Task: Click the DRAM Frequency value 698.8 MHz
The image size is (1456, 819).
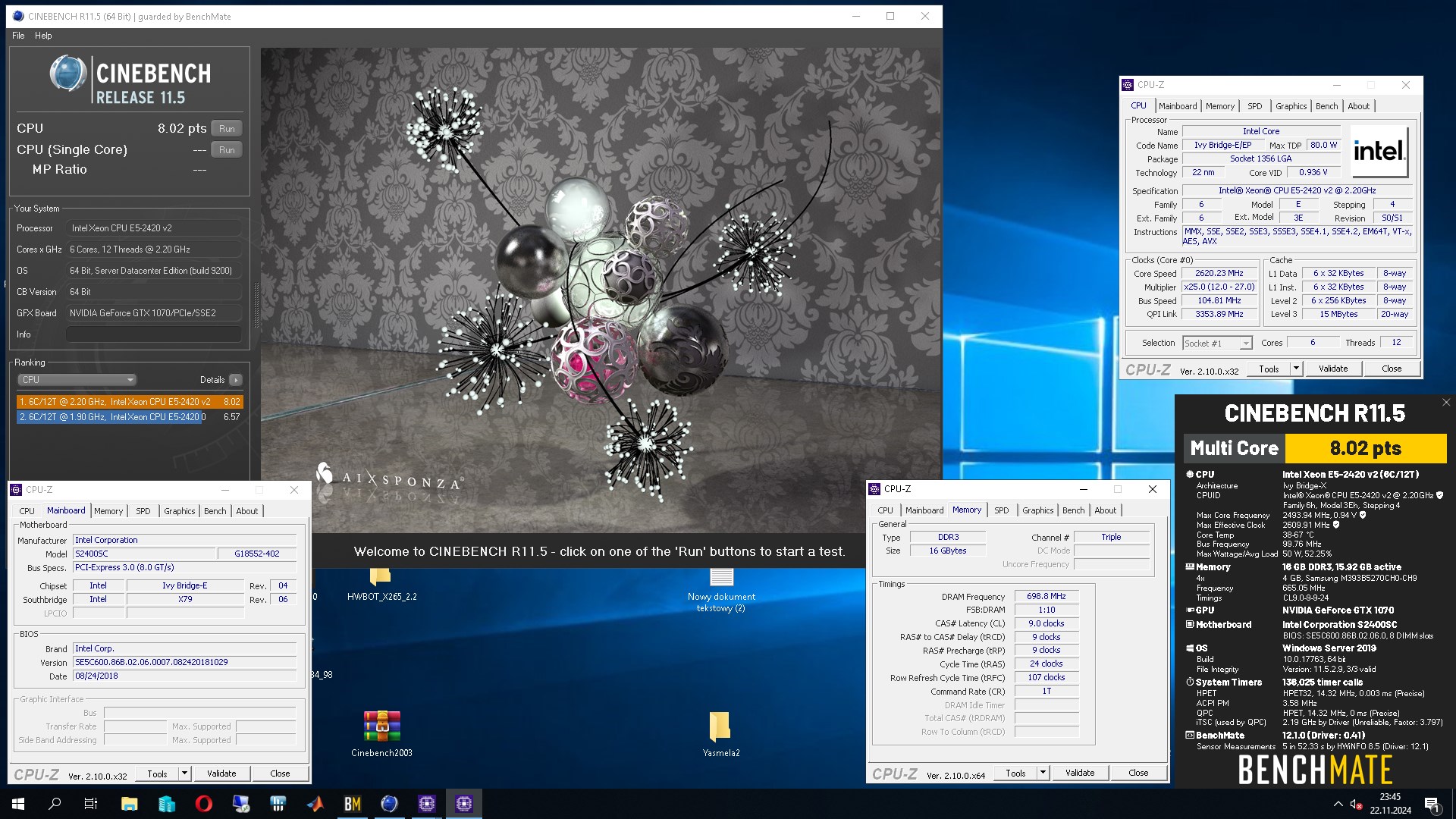Action: coord(1046,597)
